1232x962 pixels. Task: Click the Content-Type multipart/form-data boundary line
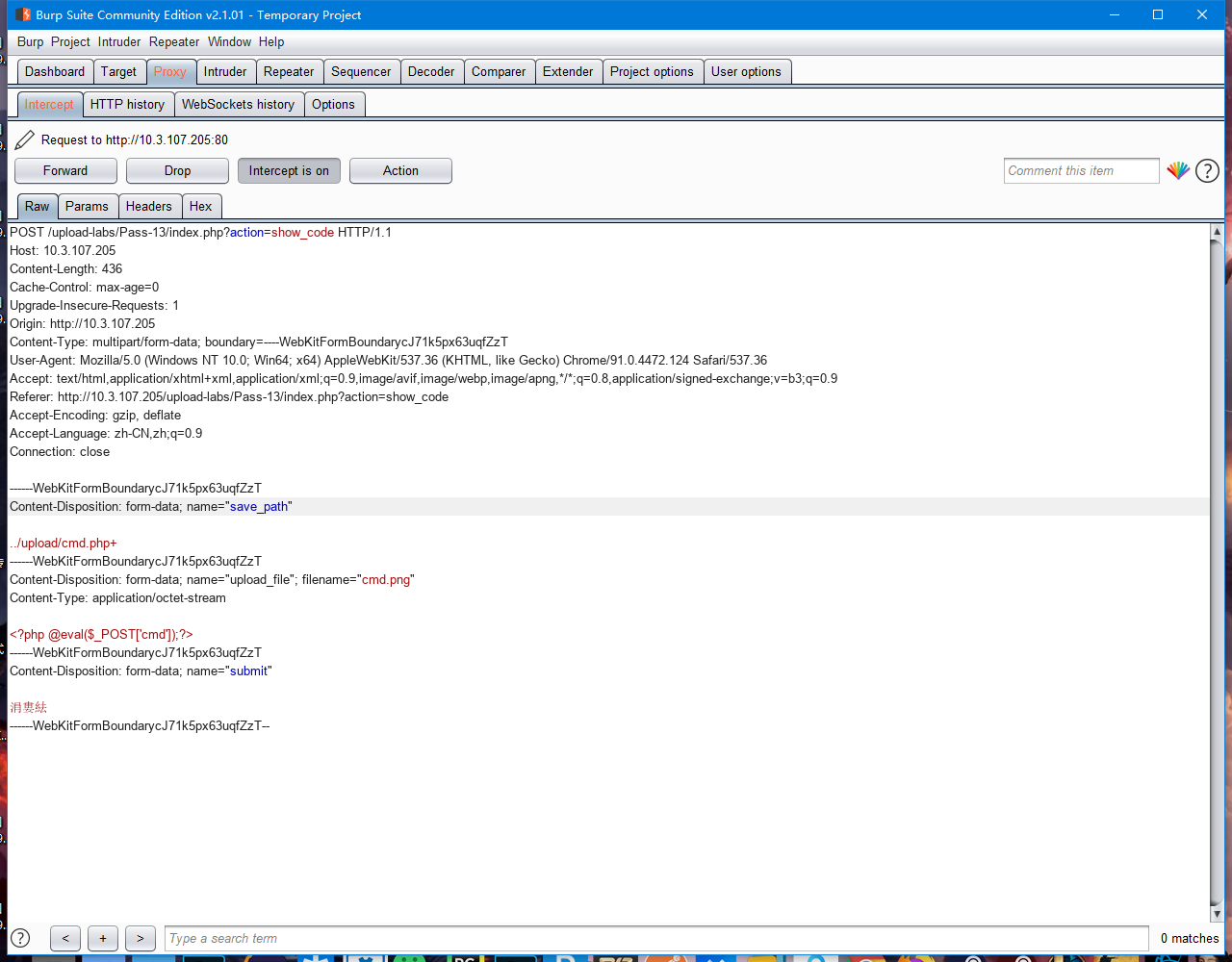[259, 342]
